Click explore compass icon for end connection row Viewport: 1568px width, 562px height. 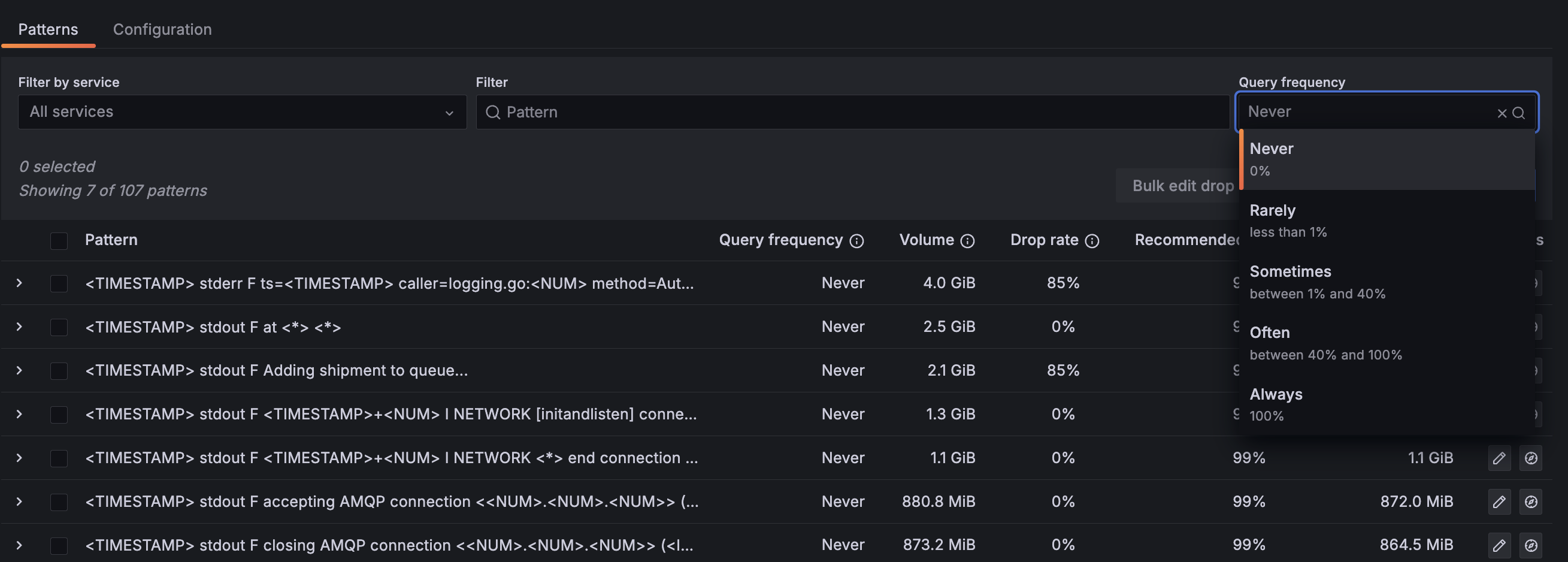tap(1530, 458)
